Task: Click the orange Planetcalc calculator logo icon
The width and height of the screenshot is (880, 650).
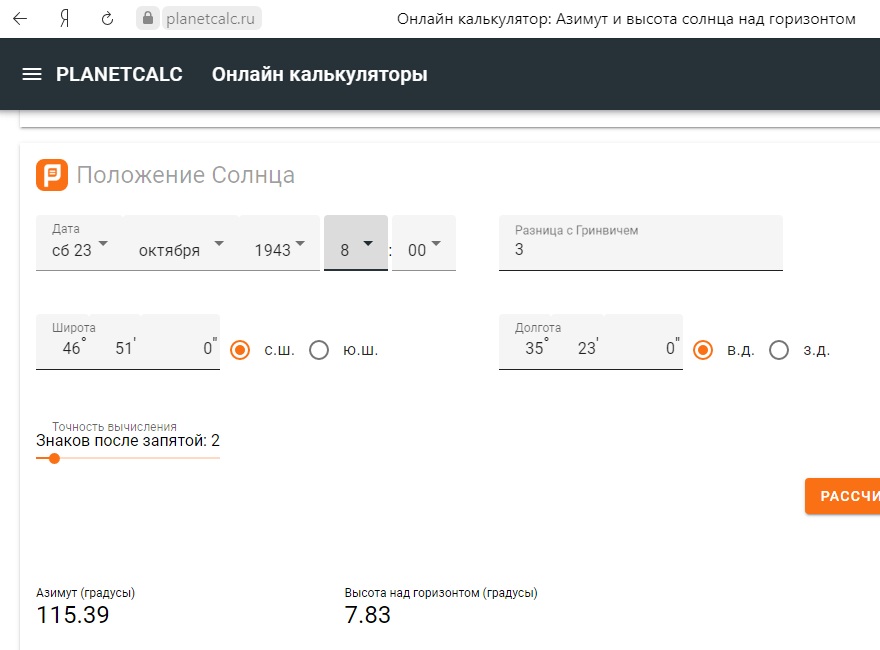Action: [x=52, y=175]
